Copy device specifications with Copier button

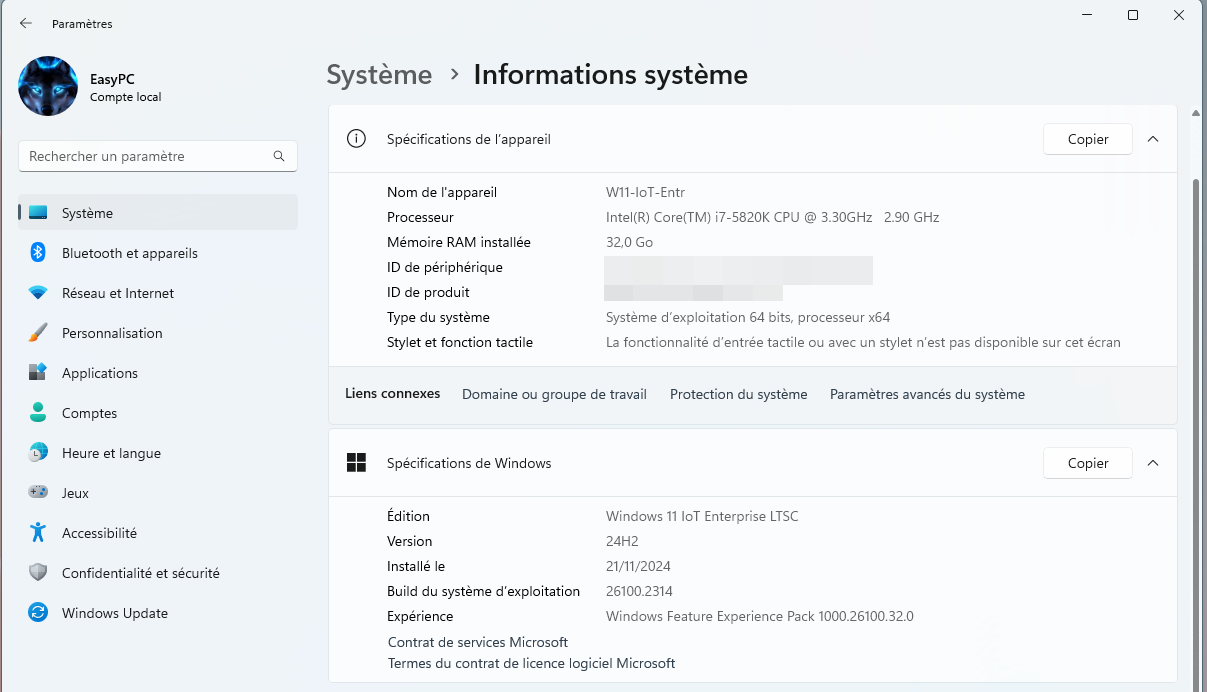[x=1087, y=139]
